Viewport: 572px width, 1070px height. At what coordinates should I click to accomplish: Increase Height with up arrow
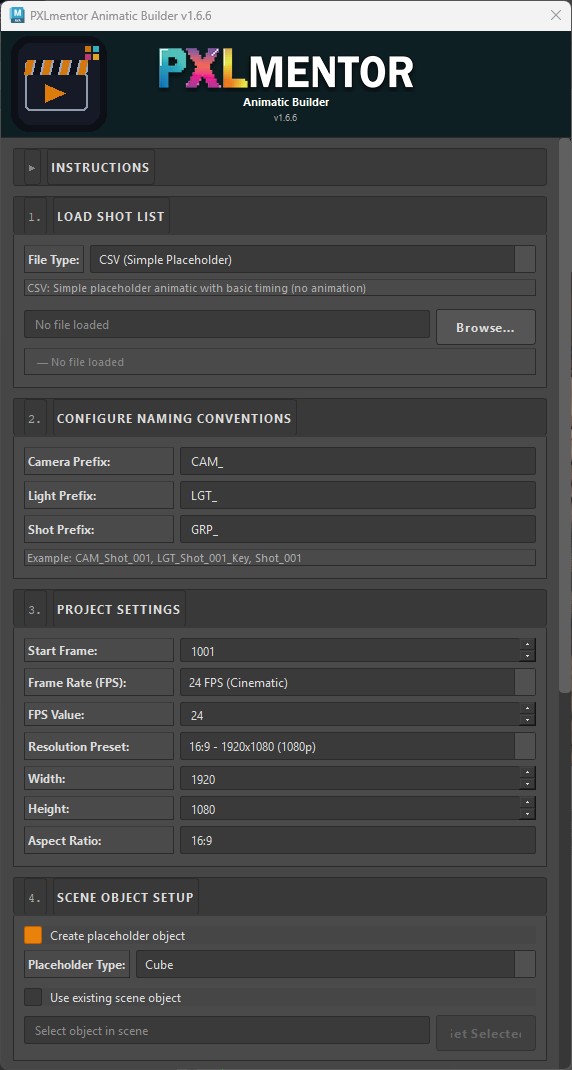pos(527,802)
